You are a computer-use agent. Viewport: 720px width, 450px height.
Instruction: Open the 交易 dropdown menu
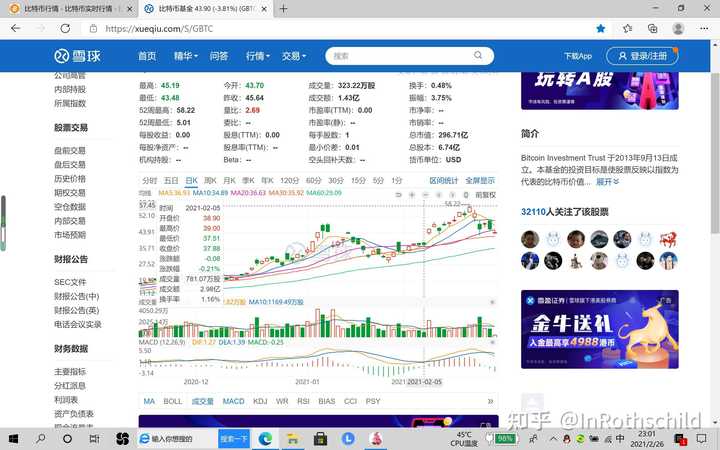tap(294, 56)
